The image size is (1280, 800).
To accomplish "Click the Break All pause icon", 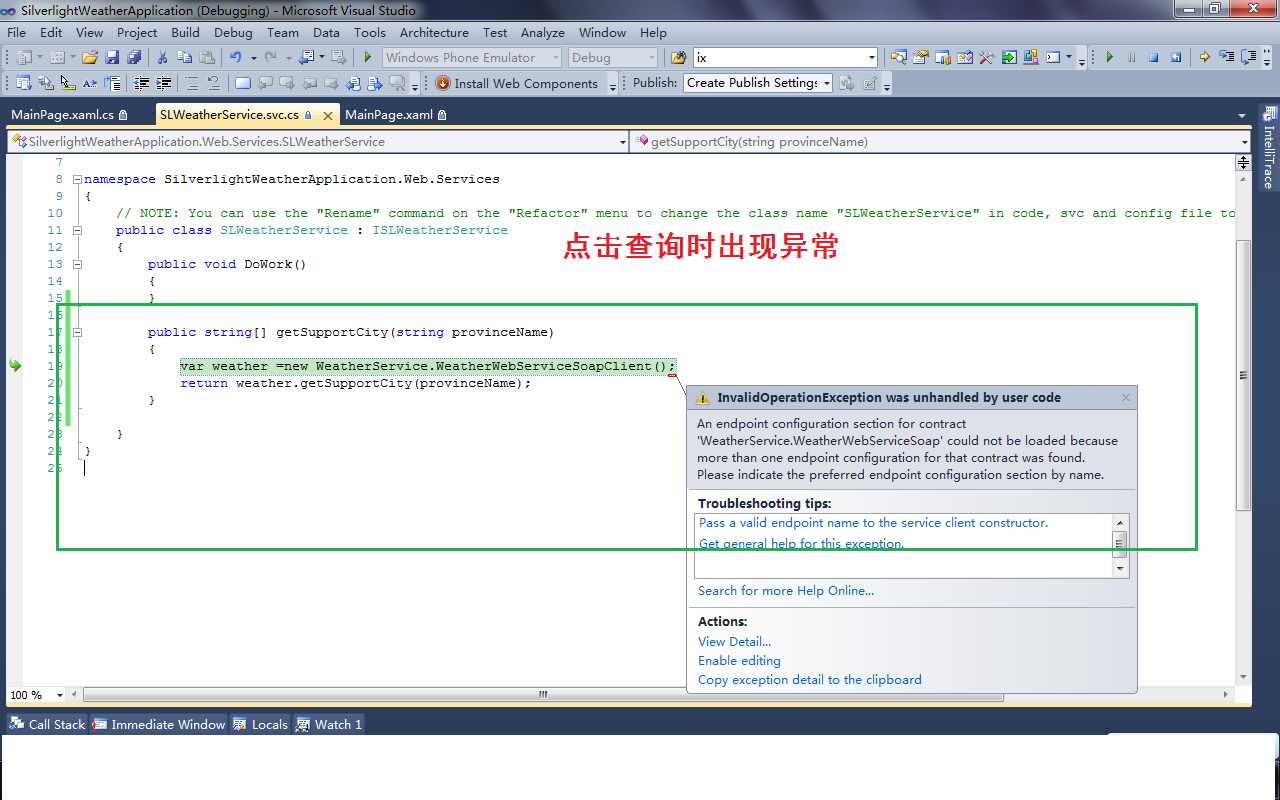I will tap(1131, 57).
